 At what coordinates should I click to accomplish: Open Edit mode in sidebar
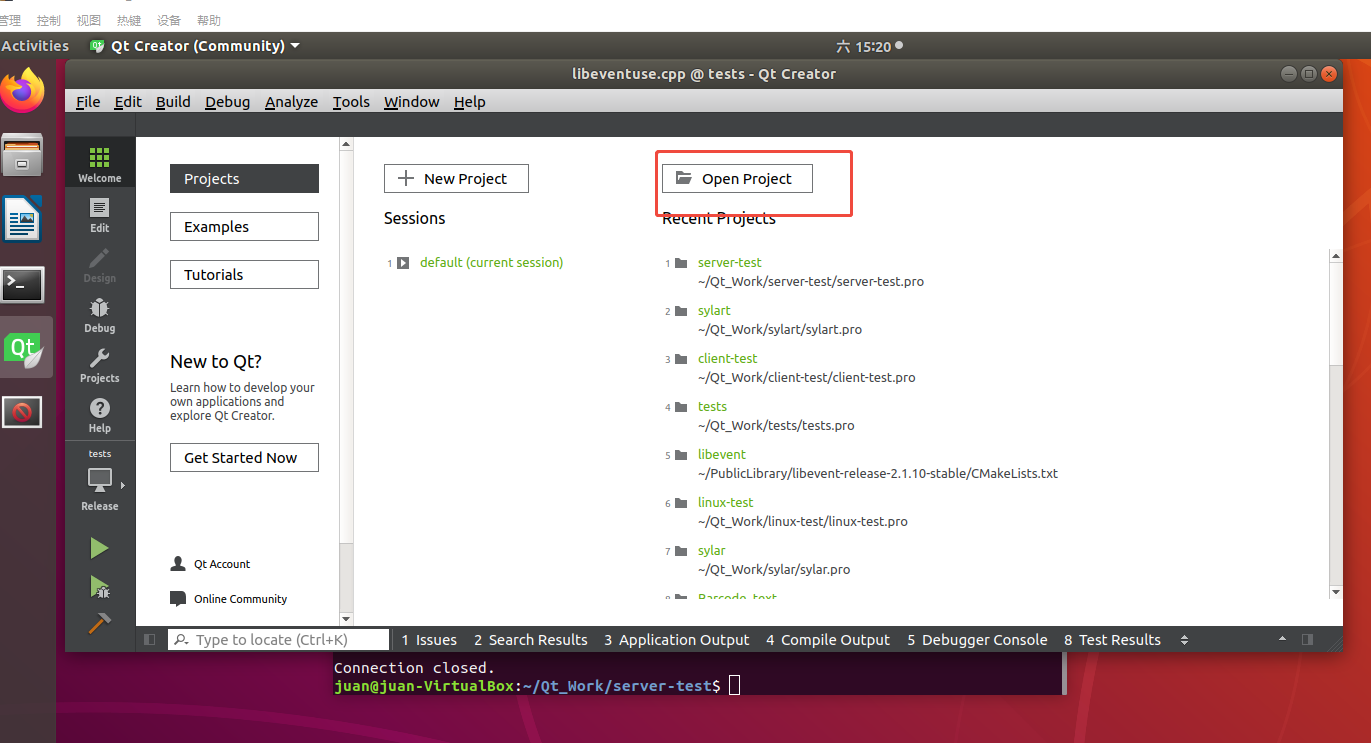click(100, 214)
